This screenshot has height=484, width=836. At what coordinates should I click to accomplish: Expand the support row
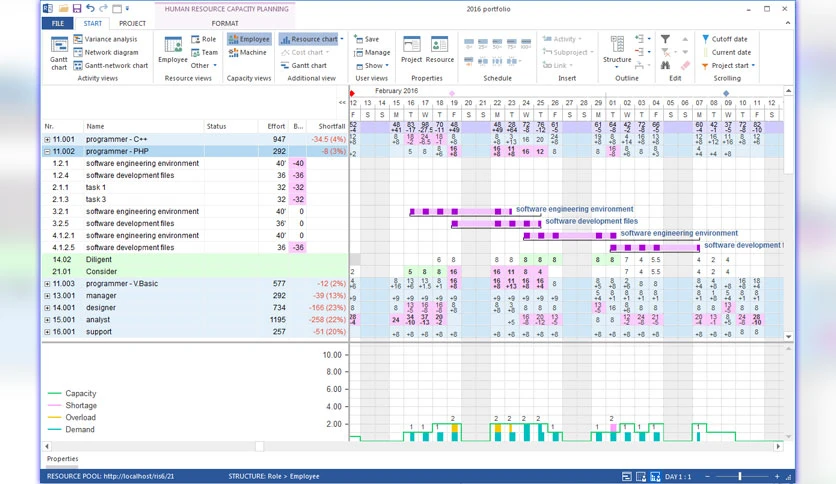pos(47,332)
